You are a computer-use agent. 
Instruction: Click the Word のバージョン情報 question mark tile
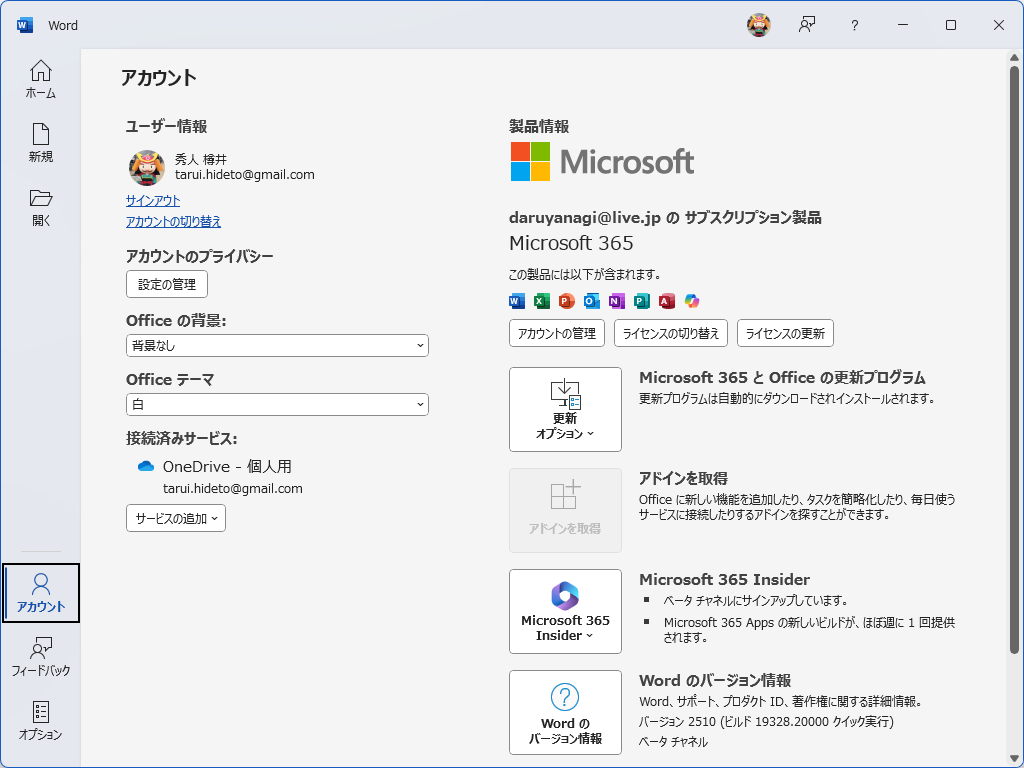pyautogui.click(x=565, y=712)
